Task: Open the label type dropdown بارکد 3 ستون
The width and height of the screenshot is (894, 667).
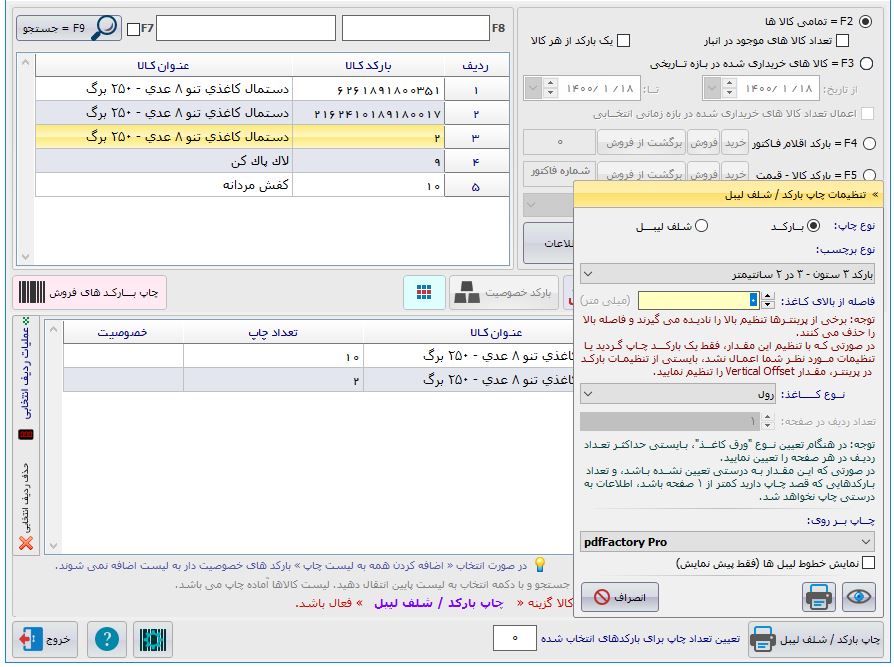Action: click(727, 273)
